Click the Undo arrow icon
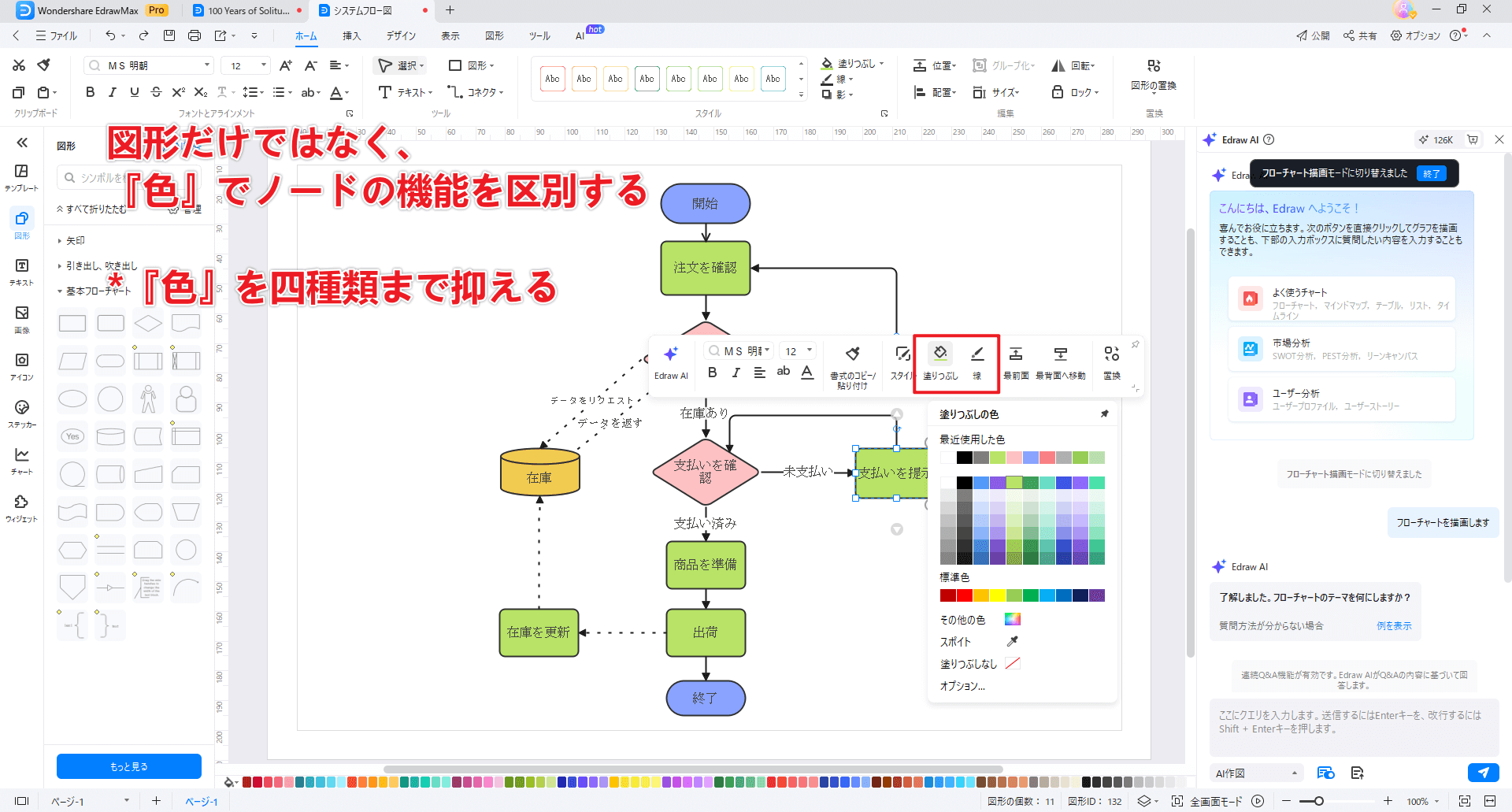 point(110,35)
